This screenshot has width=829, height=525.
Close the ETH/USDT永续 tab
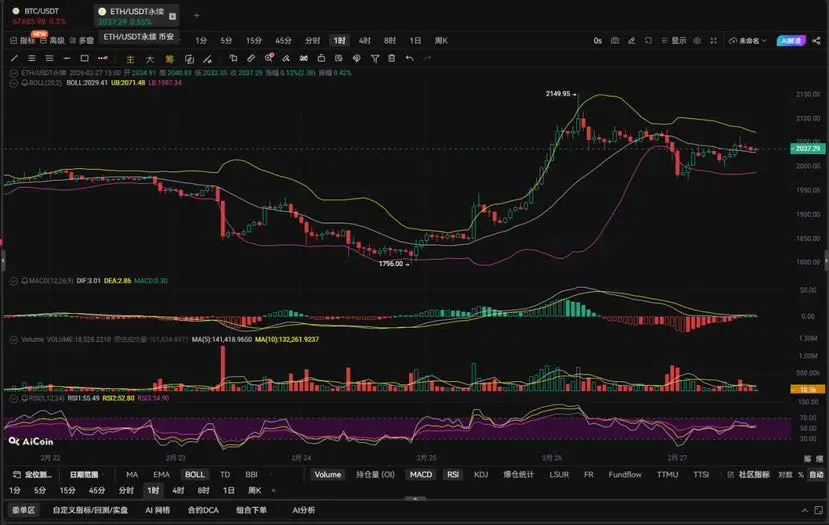click(x=172, y=16)
